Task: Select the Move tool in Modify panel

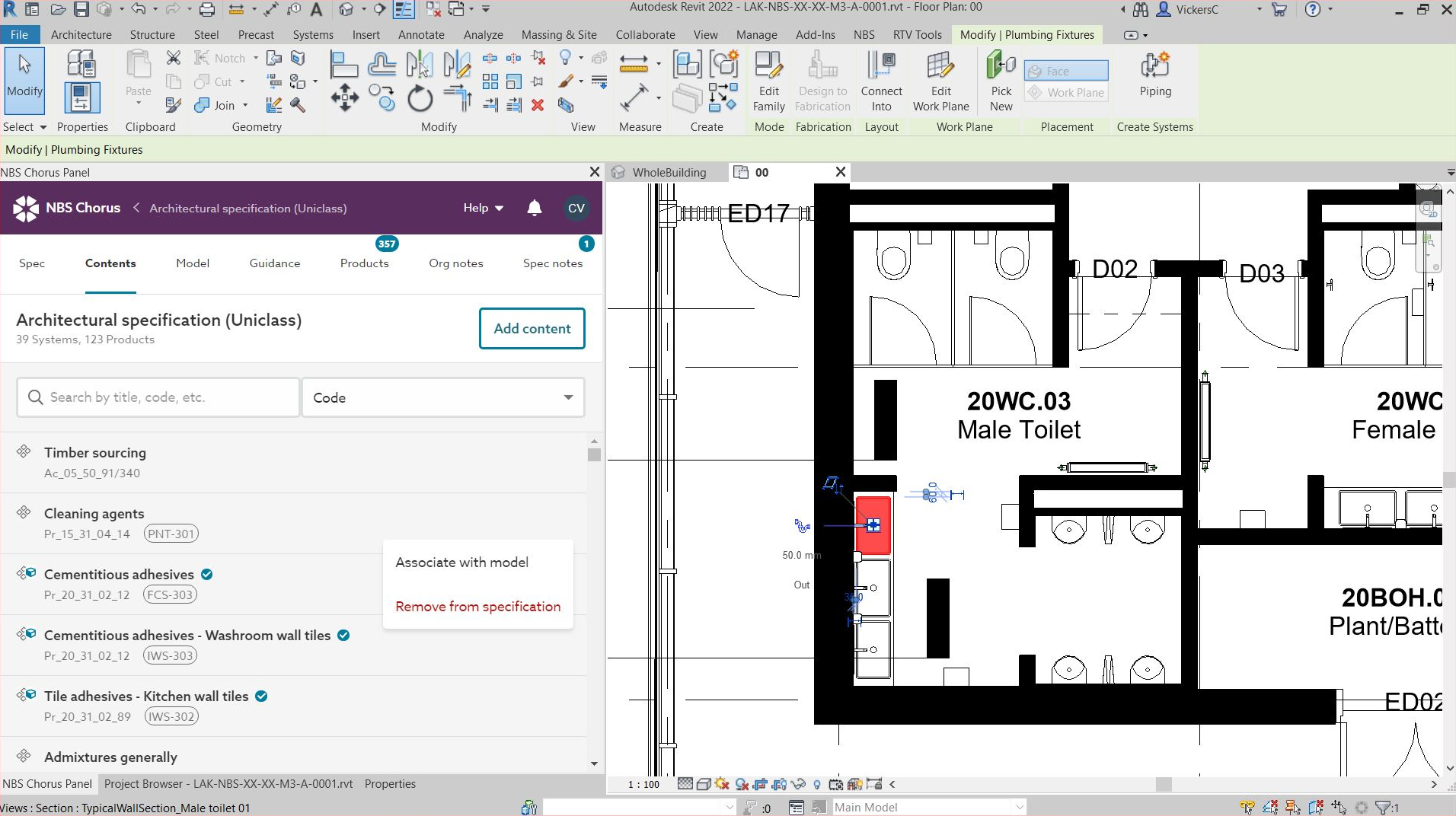Action: pyautogui.click(x=345, y=97)
